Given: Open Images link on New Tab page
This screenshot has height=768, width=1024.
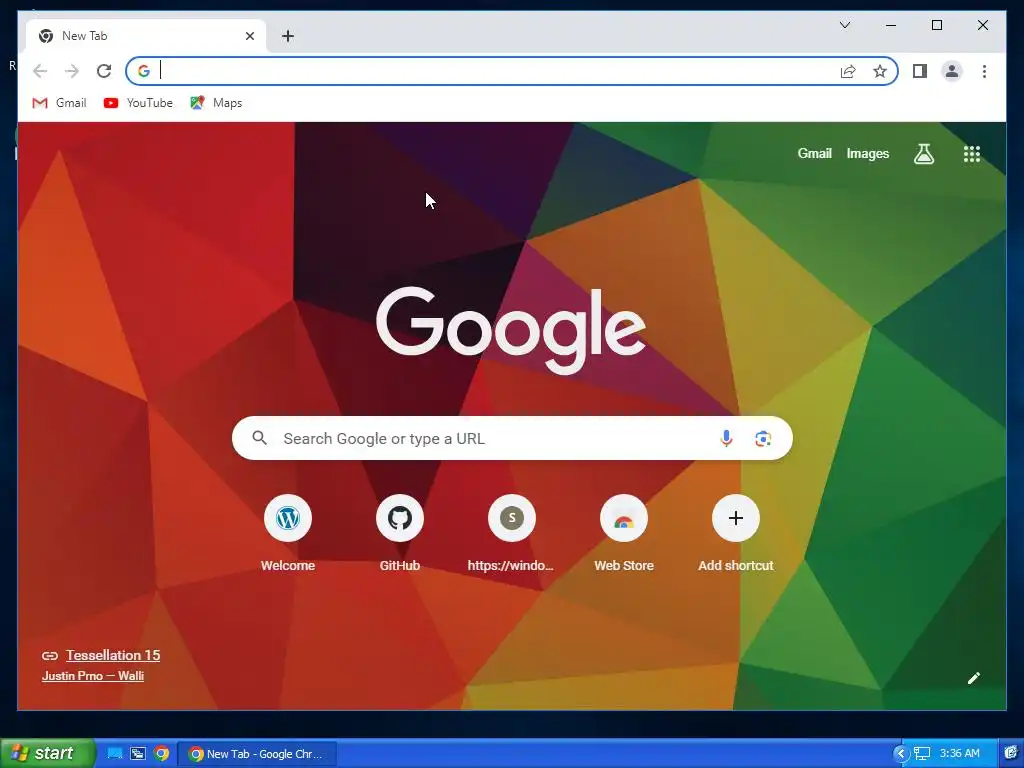Looking at the screenshot, I should point(867,153).
